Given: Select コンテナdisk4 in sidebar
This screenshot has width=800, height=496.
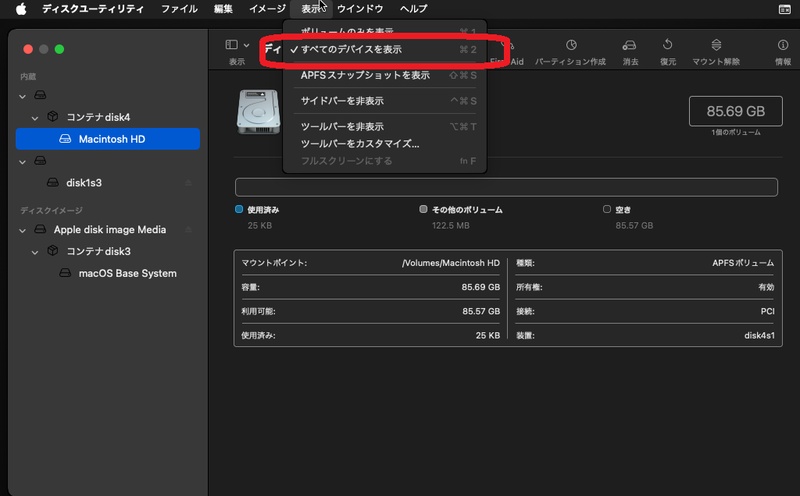Looking at the screenshot, I should click(98, 117).
